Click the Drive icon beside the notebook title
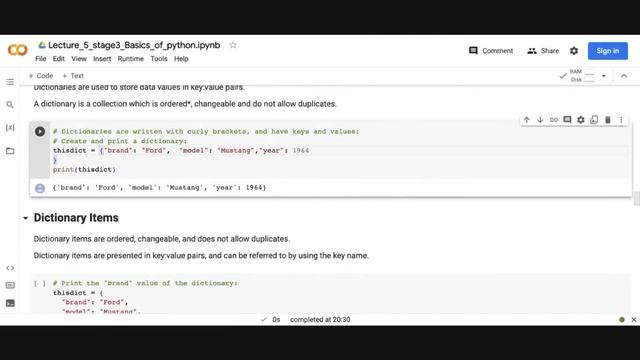The image size is (640, 360). (x=42, y=45)
